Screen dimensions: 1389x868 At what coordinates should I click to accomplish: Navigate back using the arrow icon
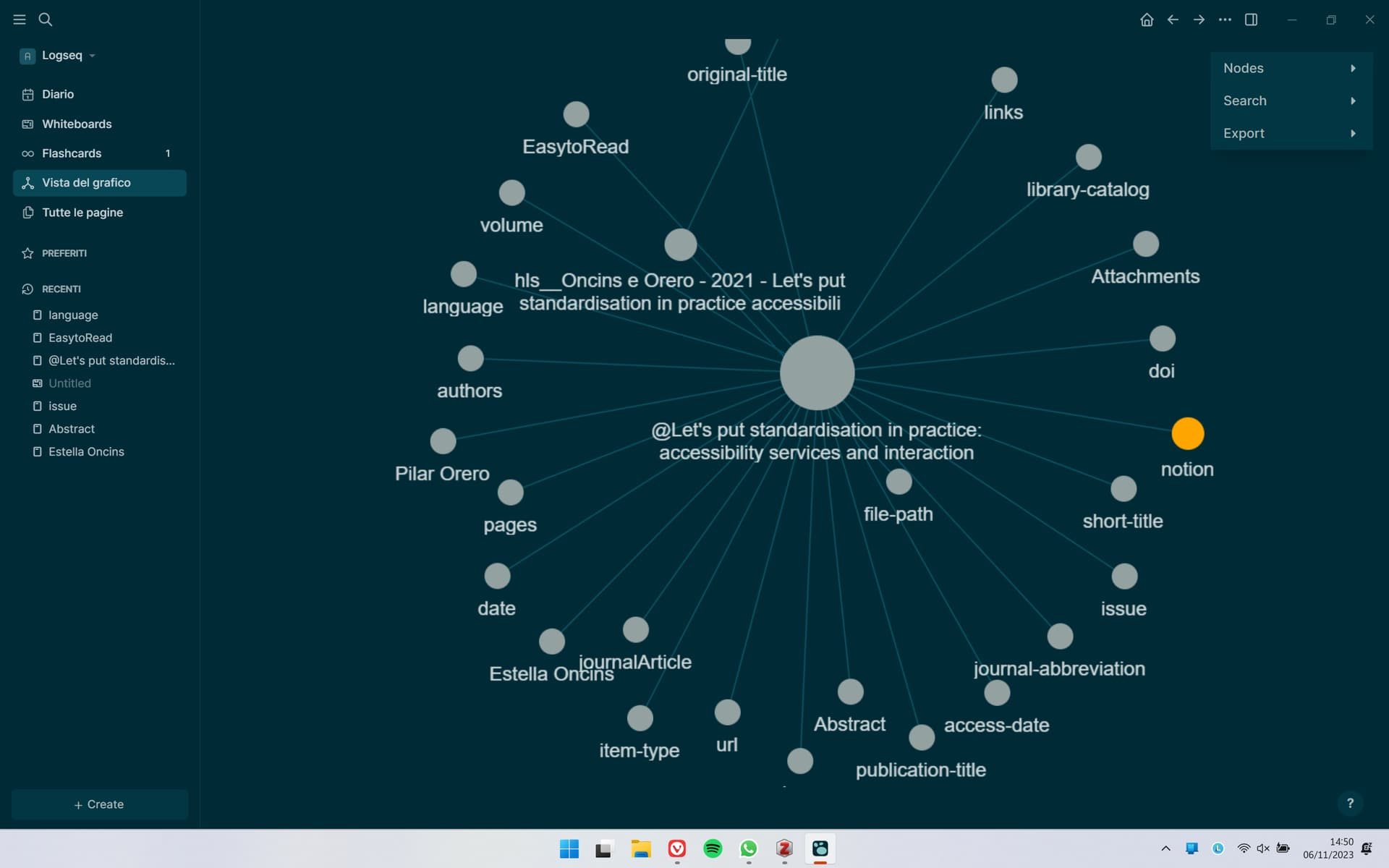pos(1173,20)
